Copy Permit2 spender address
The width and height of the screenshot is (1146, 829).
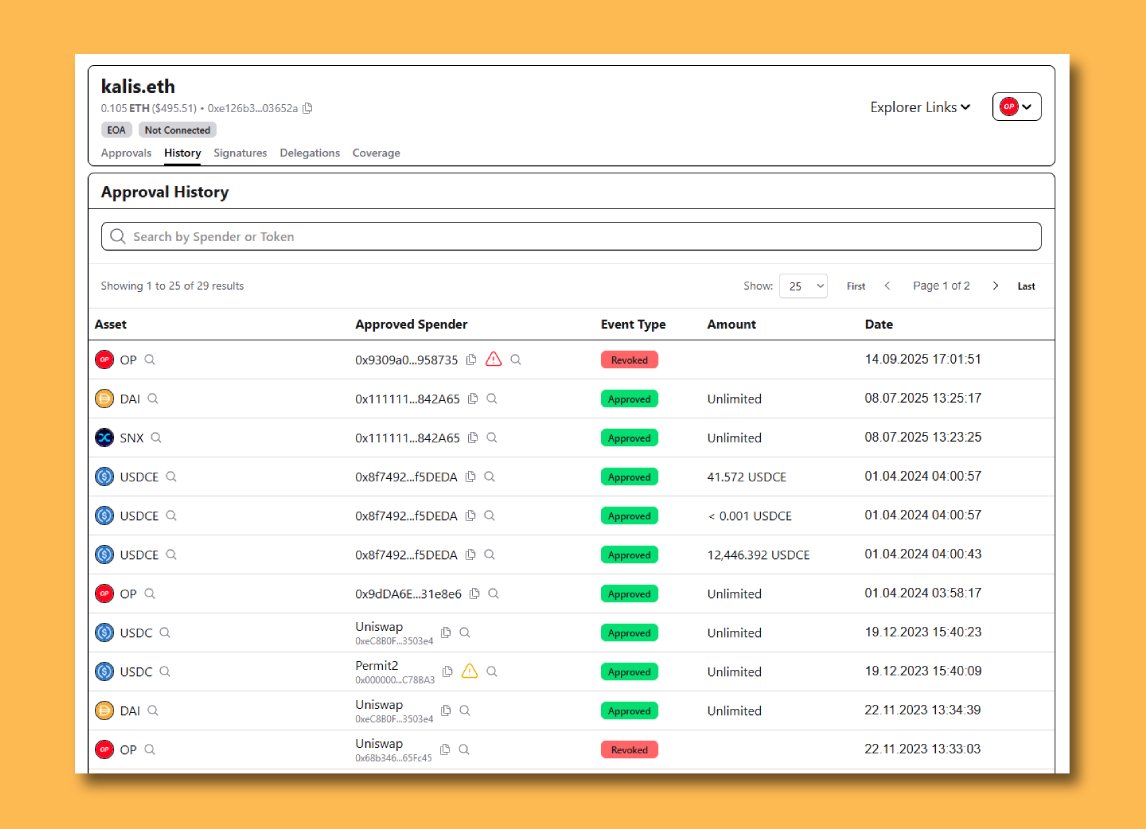[x=447, y=671]
